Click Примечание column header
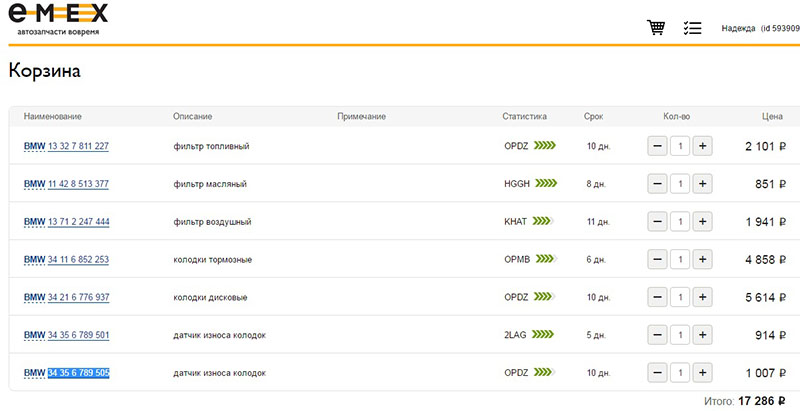 361,116
